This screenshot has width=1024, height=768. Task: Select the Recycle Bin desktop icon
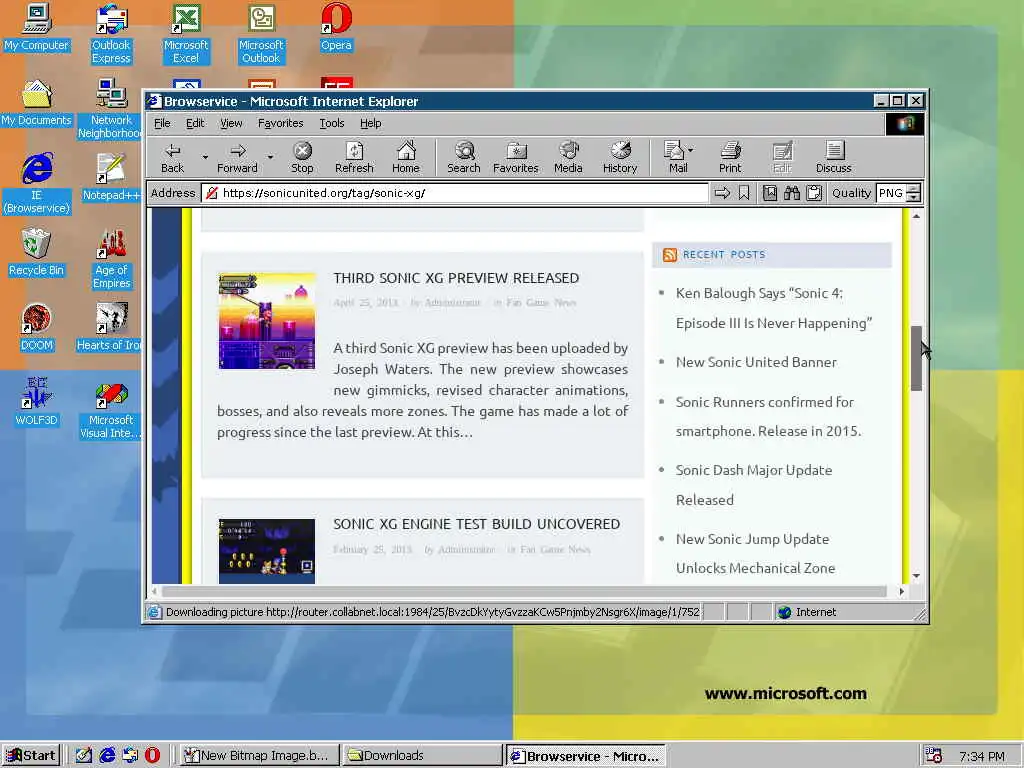tap(37, 253)
